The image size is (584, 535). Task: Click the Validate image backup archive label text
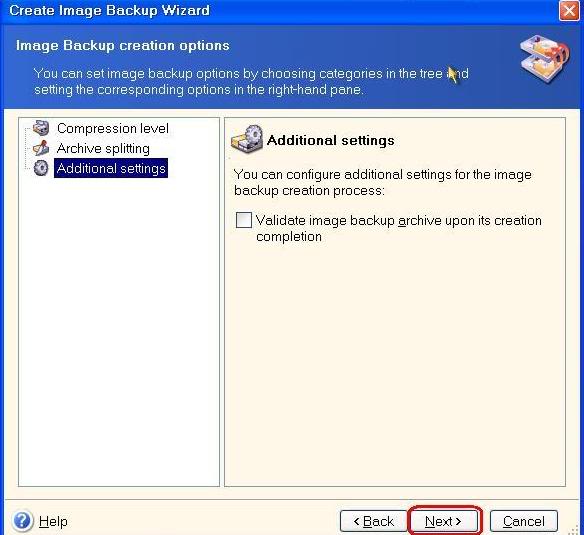(399, 228)
